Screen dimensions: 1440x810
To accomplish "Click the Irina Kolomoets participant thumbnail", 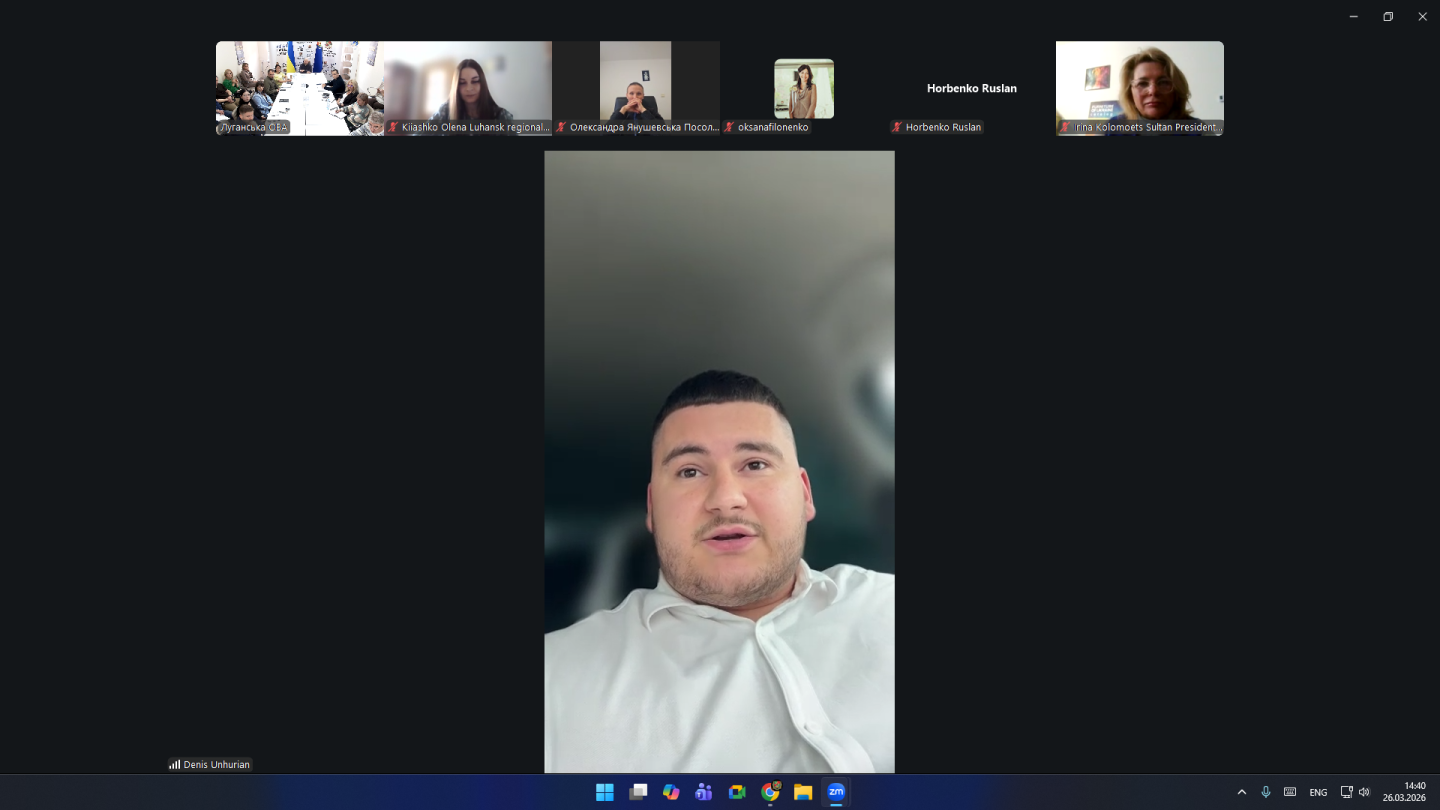I will coord(1139,88).
